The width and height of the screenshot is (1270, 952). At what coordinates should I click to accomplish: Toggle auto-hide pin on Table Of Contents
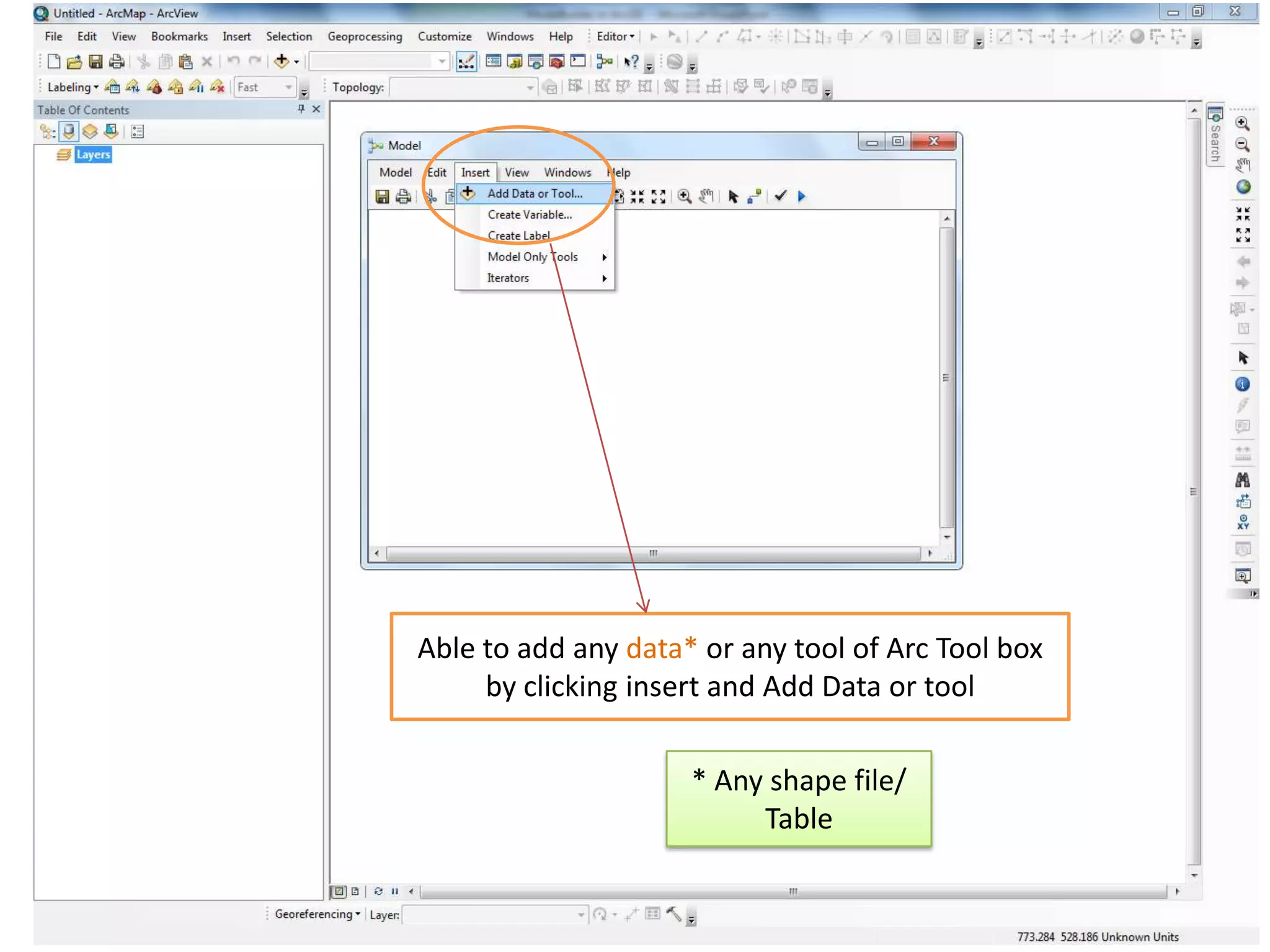click(x=301, y=109)
